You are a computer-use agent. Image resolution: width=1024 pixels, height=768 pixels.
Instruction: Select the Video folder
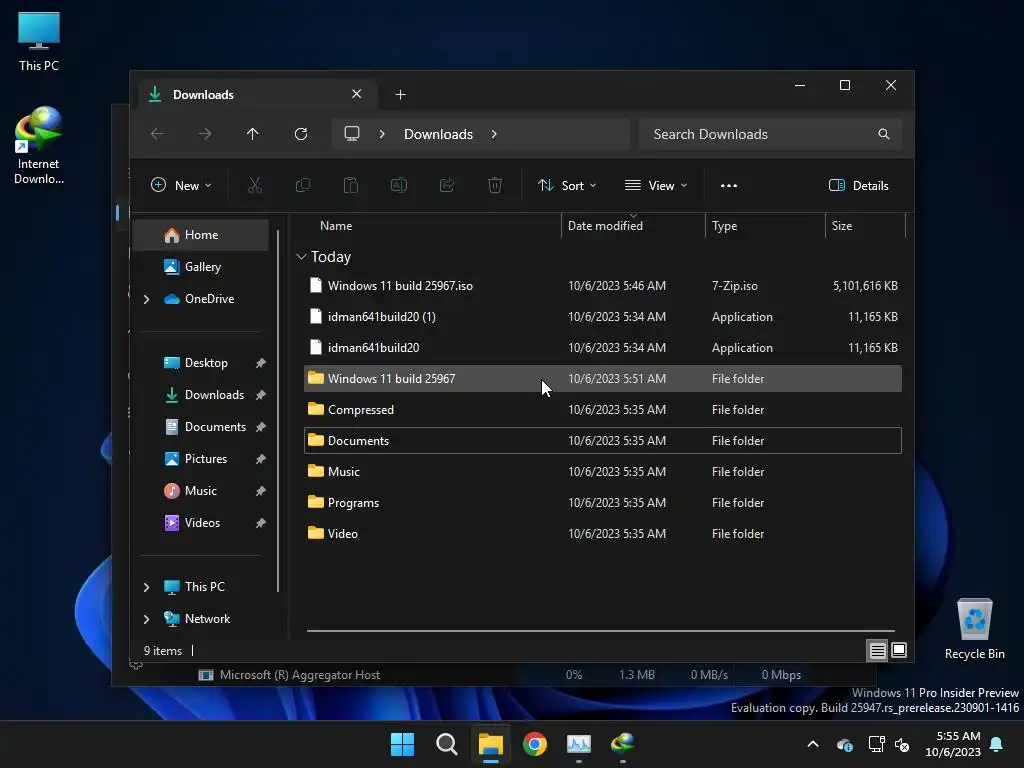[603, 534]
